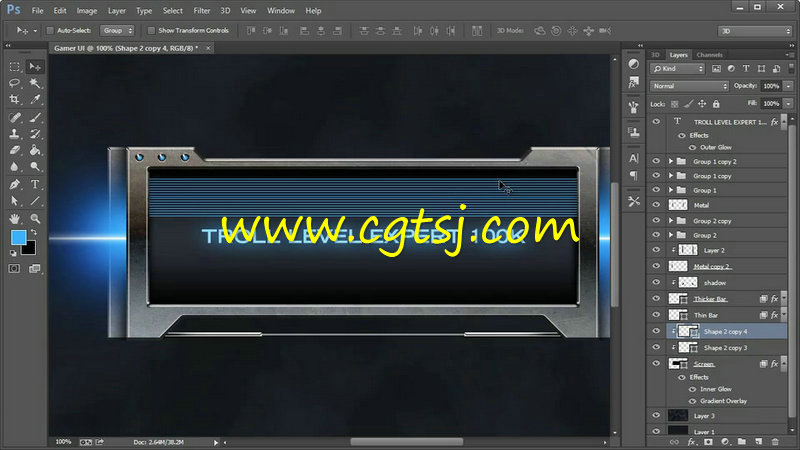This screenshot has height=450, width=800.
Task: Select the Pen tool
Action: tap(14, 185)
